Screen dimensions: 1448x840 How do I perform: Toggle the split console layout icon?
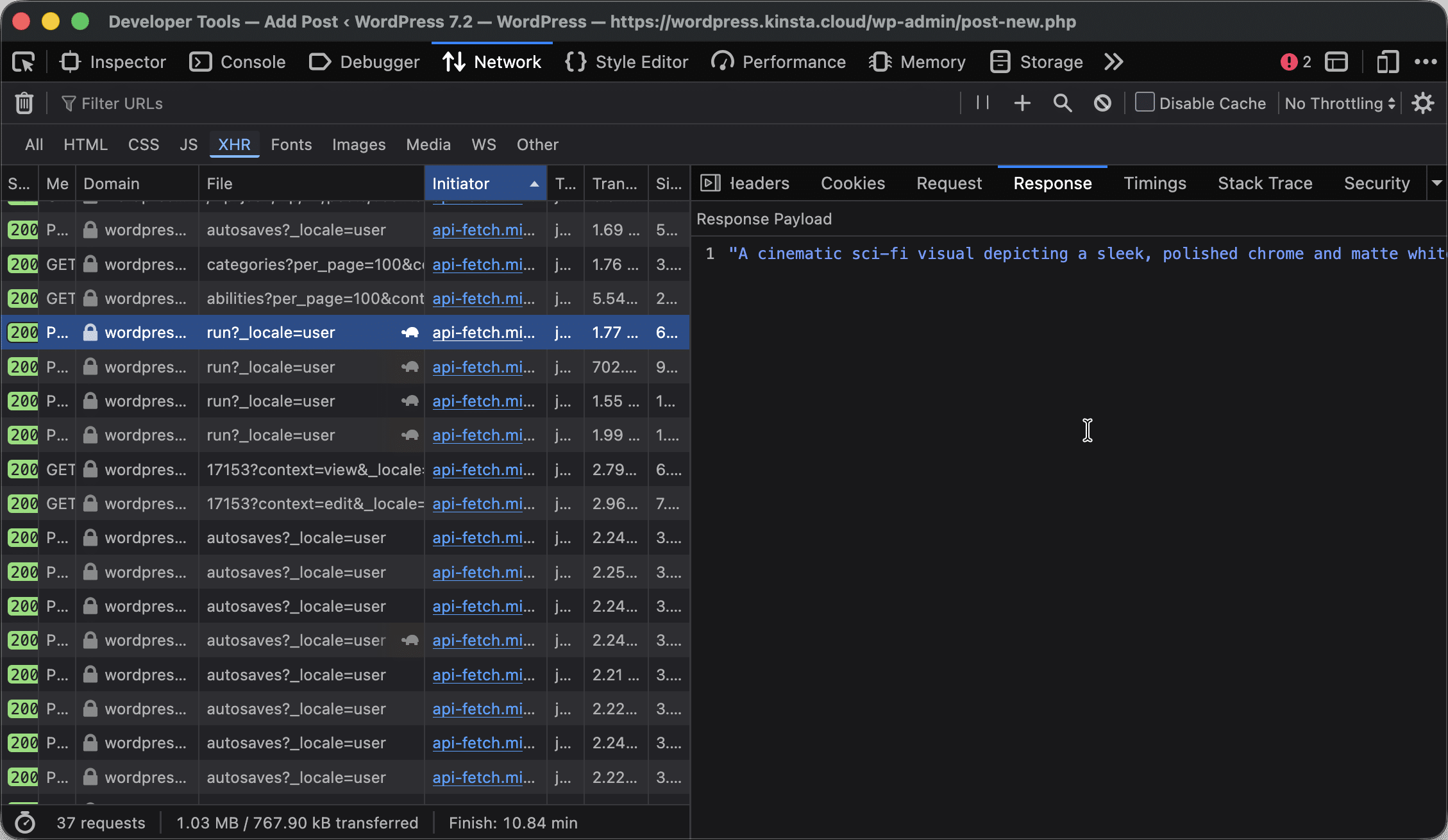(1336, 62)
